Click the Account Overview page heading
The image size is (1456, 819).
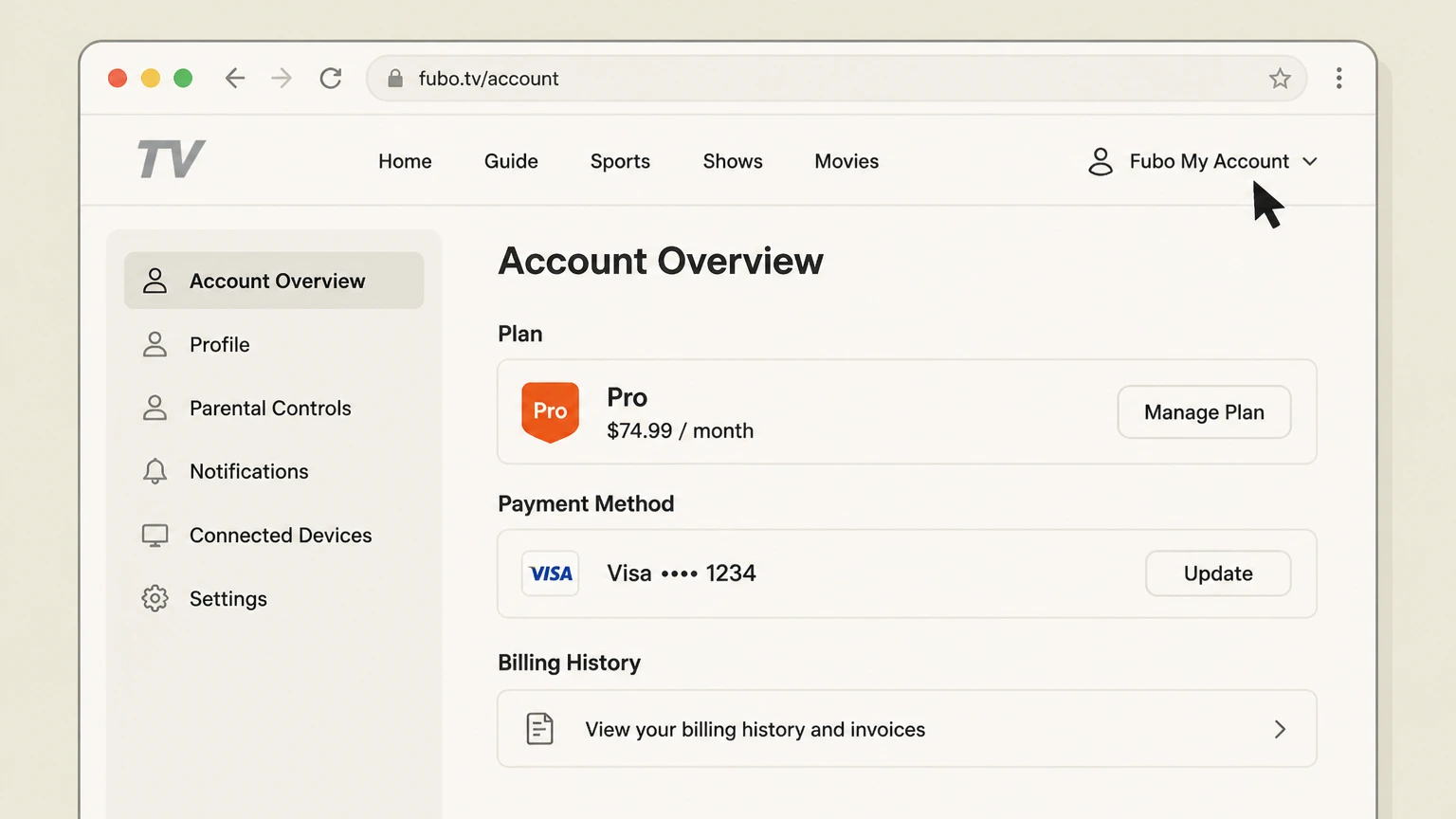(x=661, y=262)
